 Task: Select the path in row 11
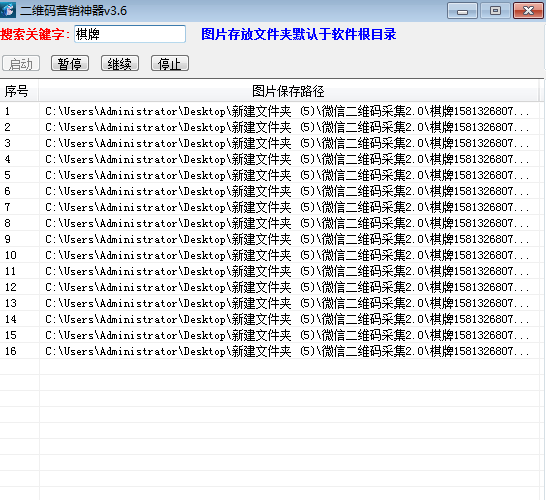coord(287,271)
